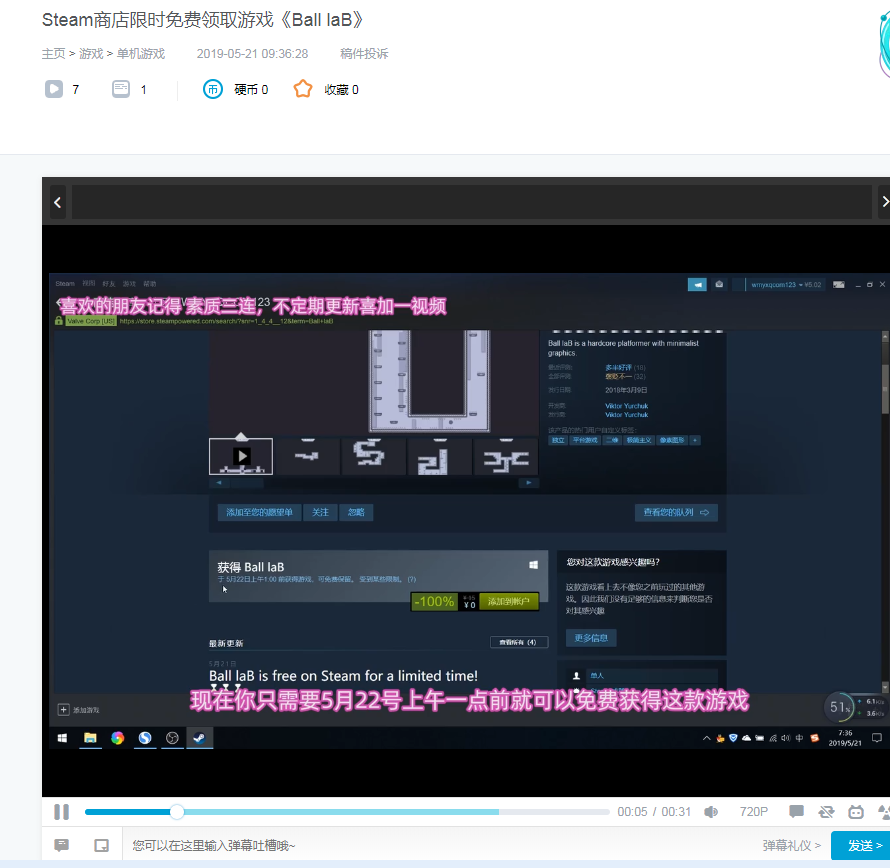Toggle the loop playback icon
This screenshot has width=890, height=868.
[826, 812]
